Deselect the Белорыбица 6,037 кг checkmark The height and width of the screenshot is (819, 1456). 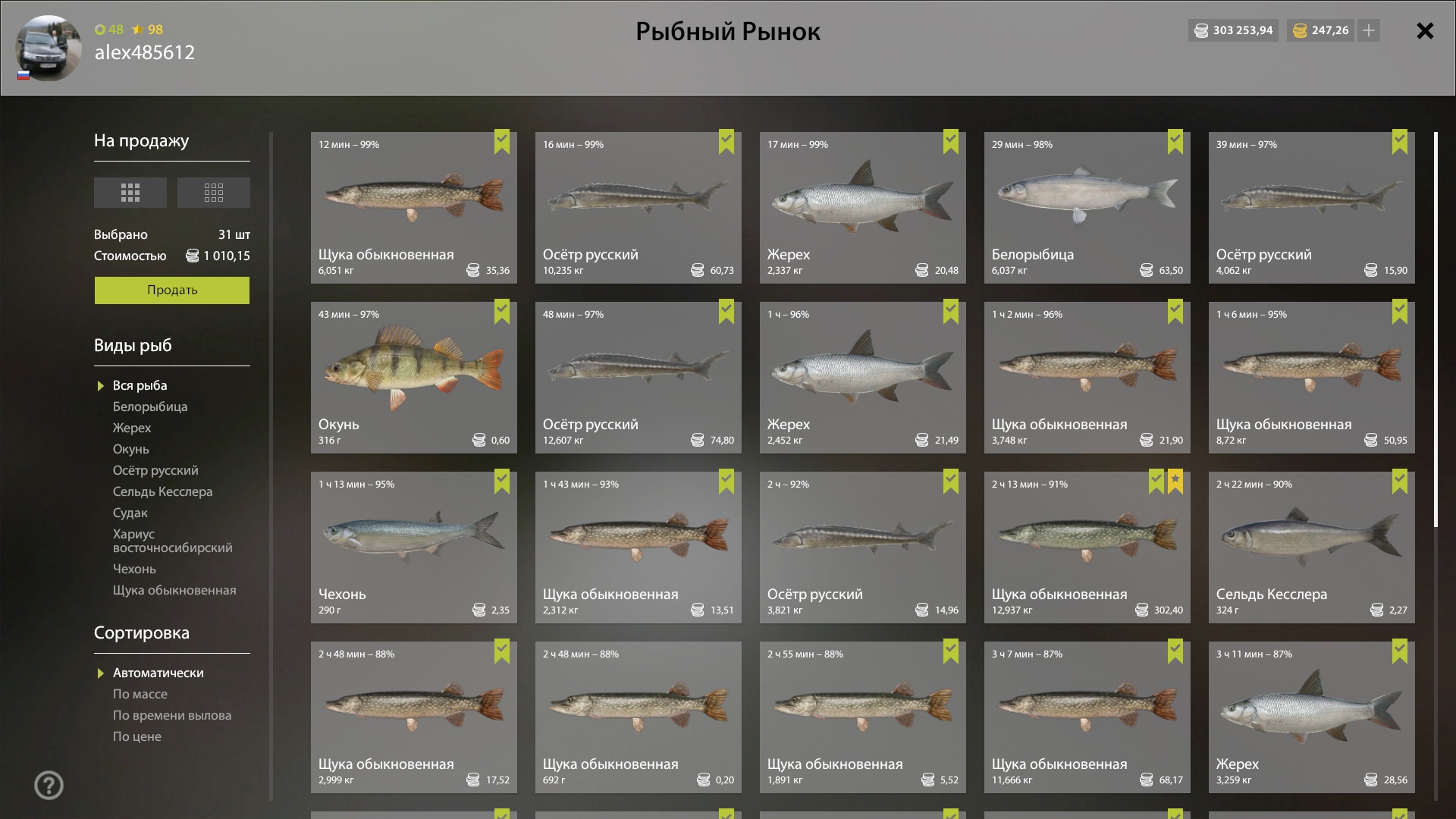1175,141
